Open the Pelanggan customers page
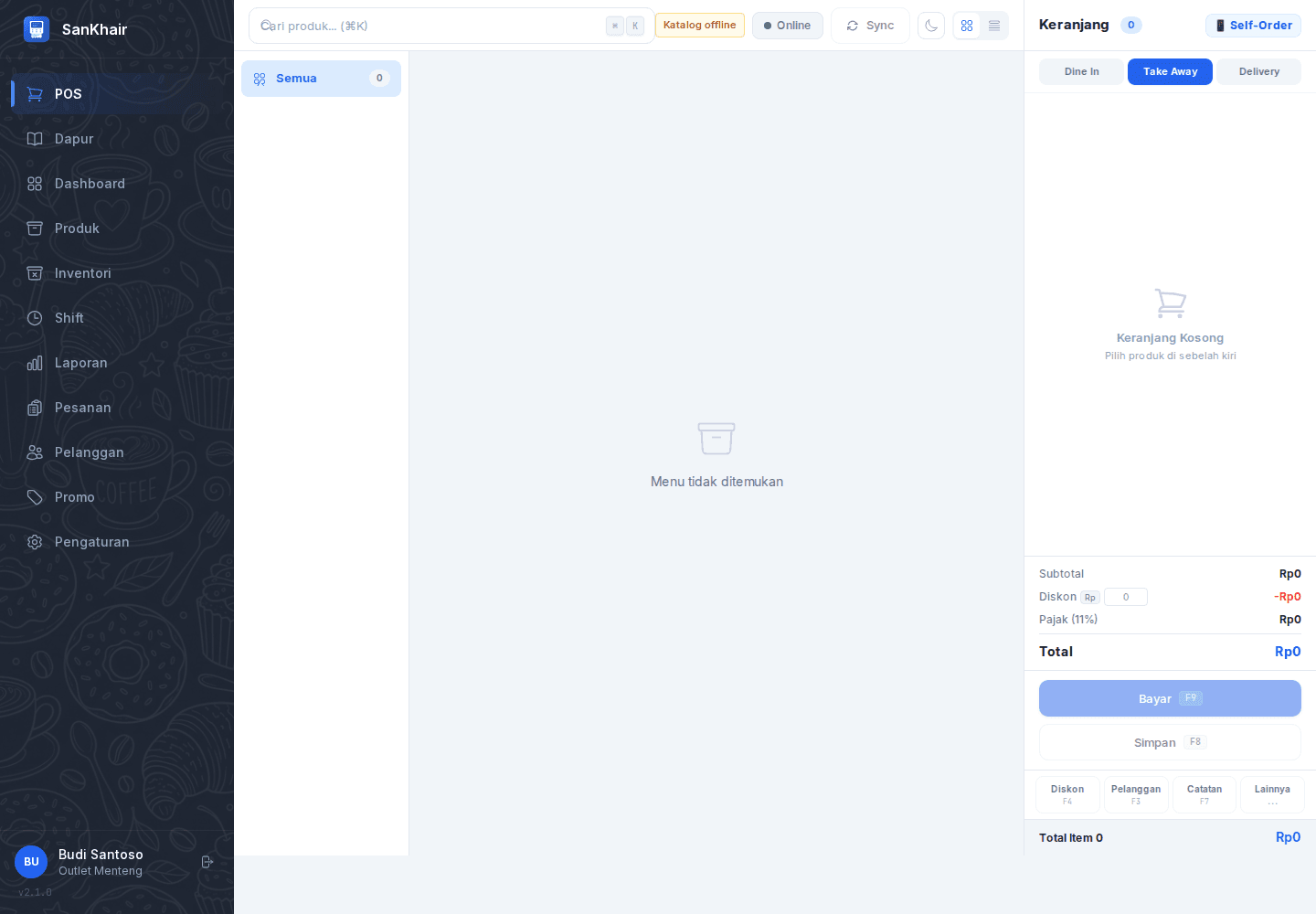This screenshot has width=1316, height=914. [117, 452]
